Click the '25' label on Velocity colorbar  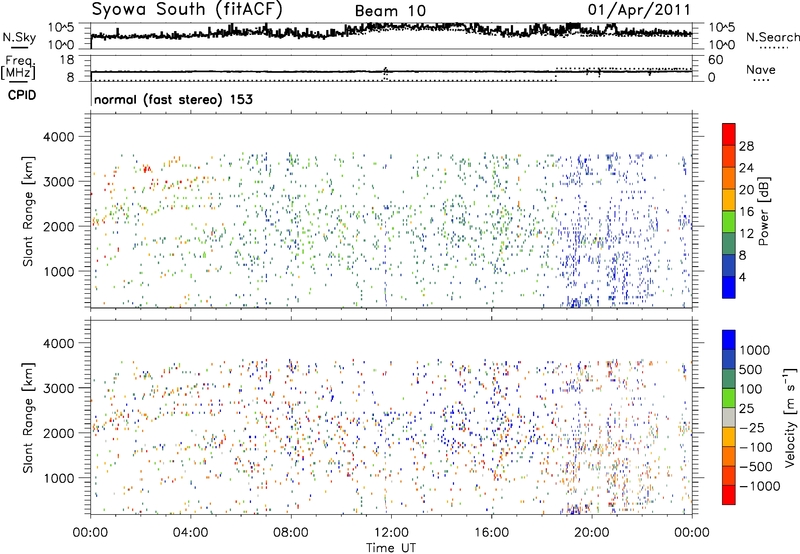(x=746, y=409)
